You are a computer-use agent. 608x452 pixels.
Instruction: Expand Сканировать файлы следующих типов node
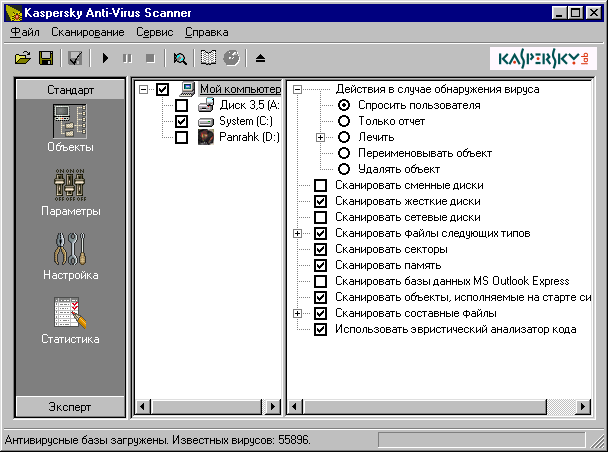coord(297,233)
